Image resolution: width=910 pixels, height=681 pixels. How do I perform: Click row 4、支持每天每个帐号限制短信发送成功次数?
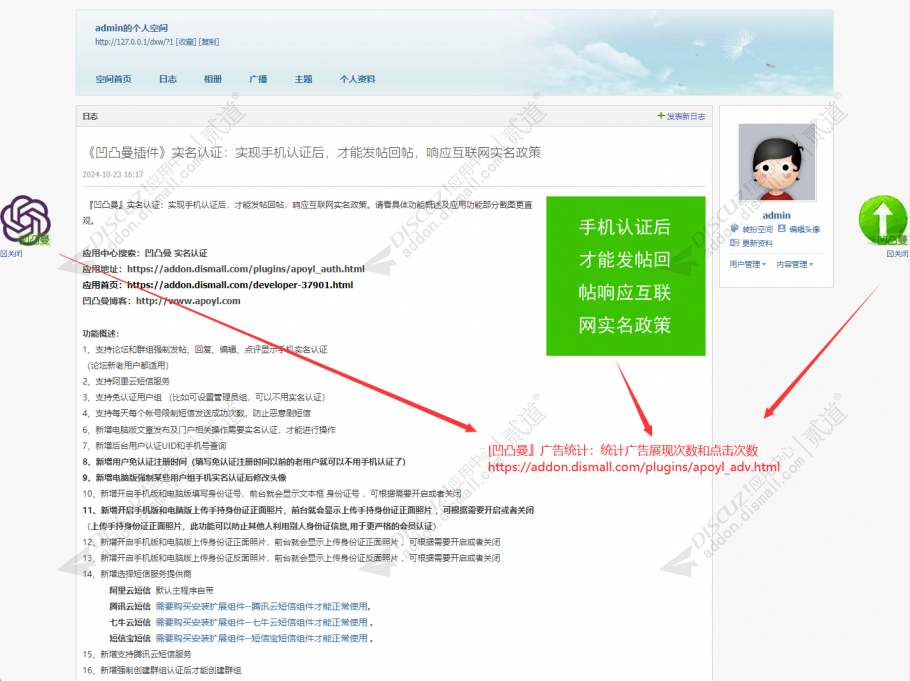click(x=197, y=413)
